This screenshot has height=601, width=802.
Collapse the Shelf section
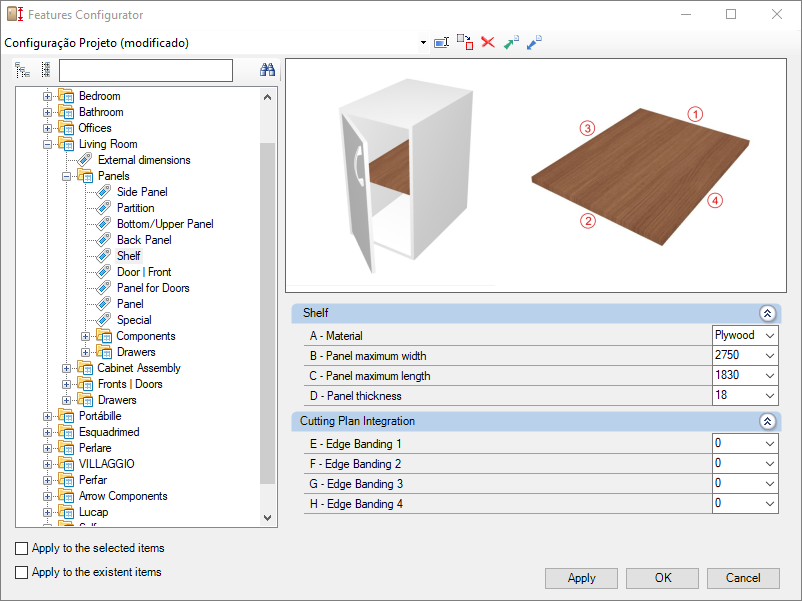767,313
